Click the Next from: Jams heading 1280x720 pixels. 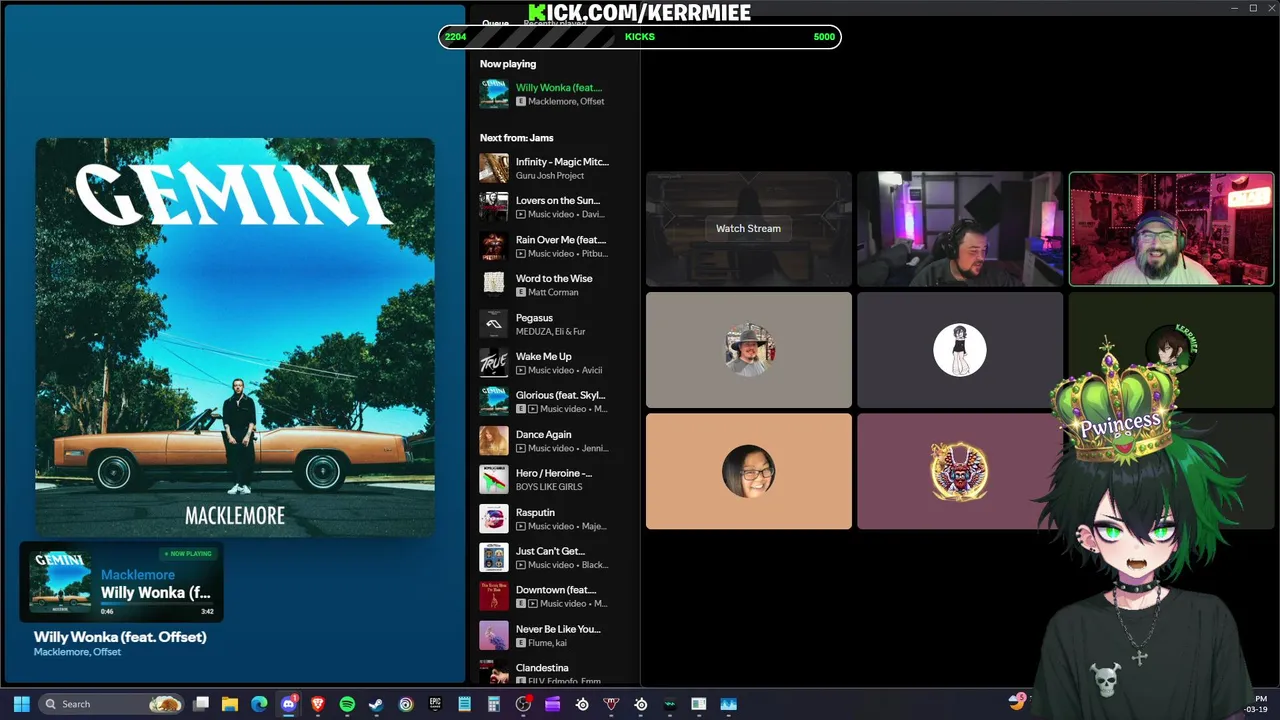coord(516,138)
